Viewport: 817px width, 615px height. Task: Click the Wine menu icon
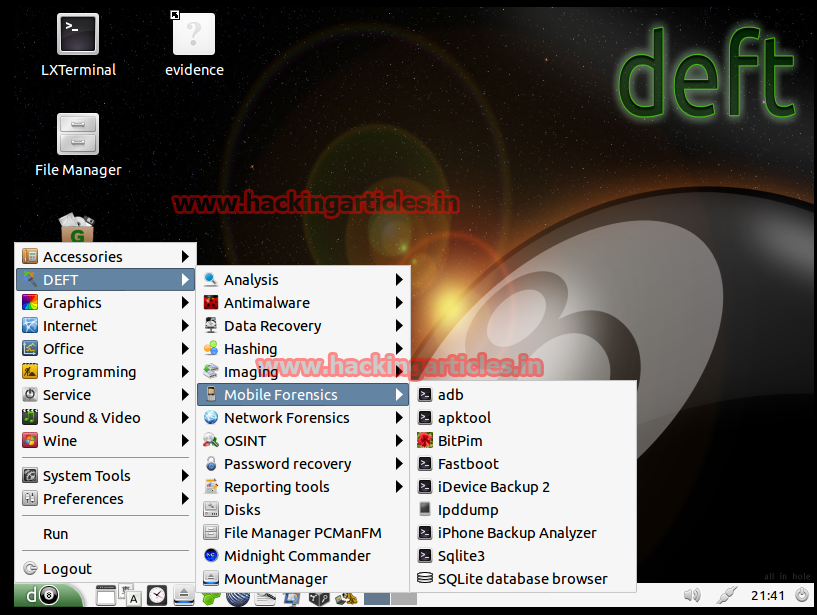coord(30,440)
